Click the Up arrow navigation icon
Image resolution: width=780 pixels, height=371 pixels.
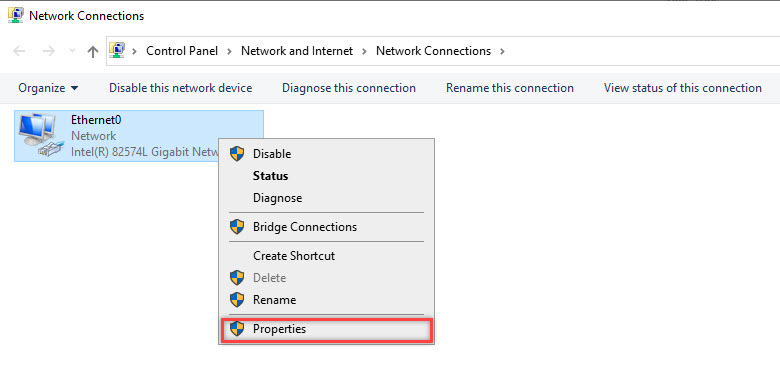click(93, 51)
